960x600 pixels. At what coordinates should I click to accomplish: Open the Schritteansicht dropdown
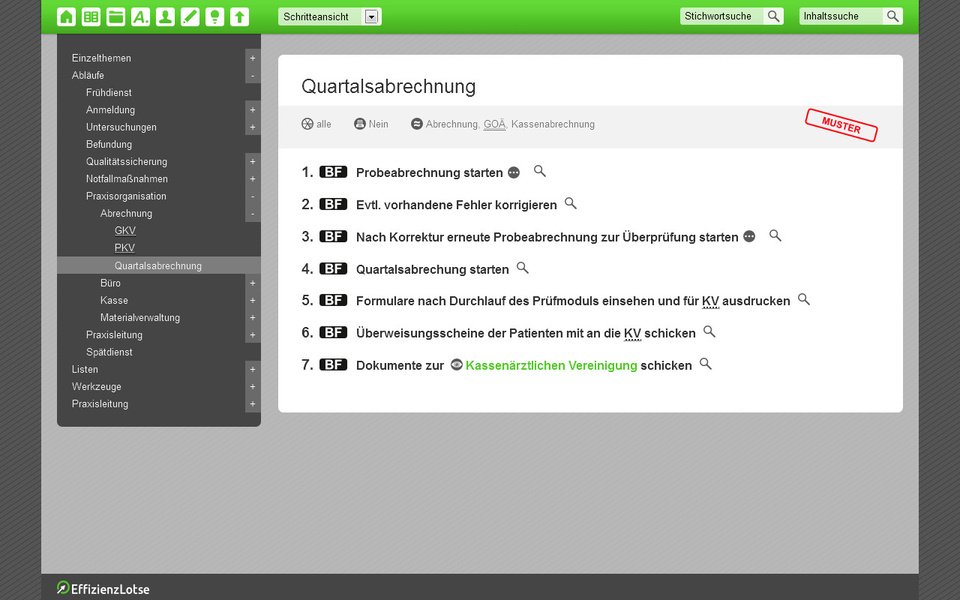coord(371,17)
